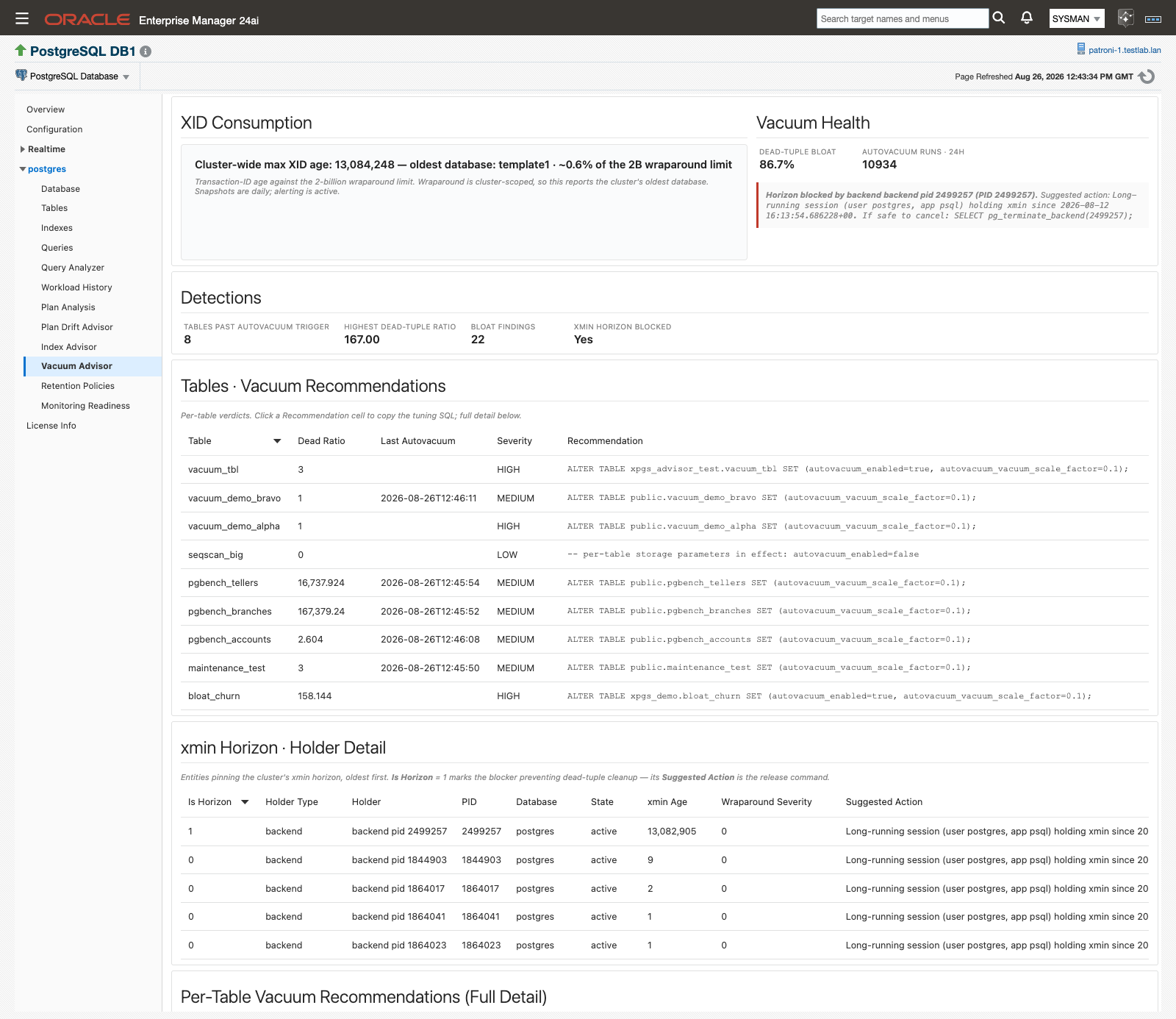The width and height of the screenshot is (1176, 1019).
Task: Select PID cell 1864041
Action: pyautogui.click(x=481, y=917)
